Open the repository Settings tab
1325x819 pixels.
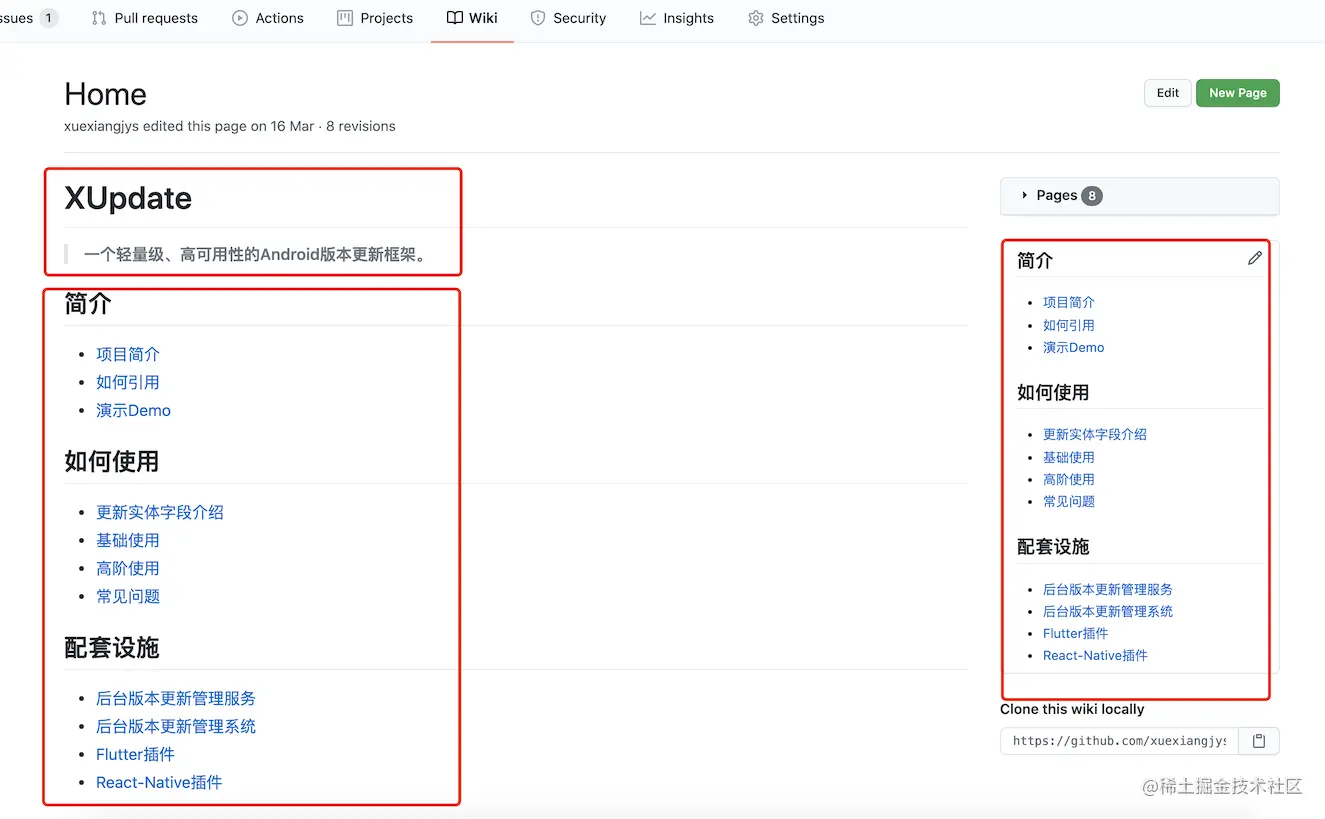786,18
